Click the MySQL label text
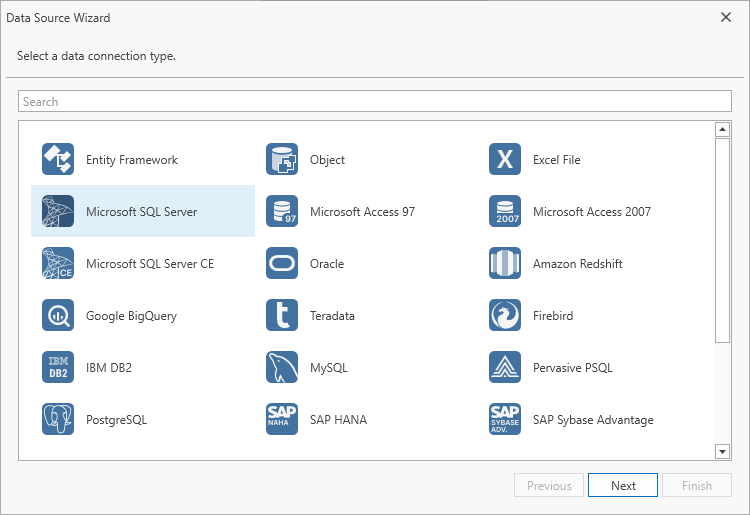The image size is (750, 515). [329, 368]
